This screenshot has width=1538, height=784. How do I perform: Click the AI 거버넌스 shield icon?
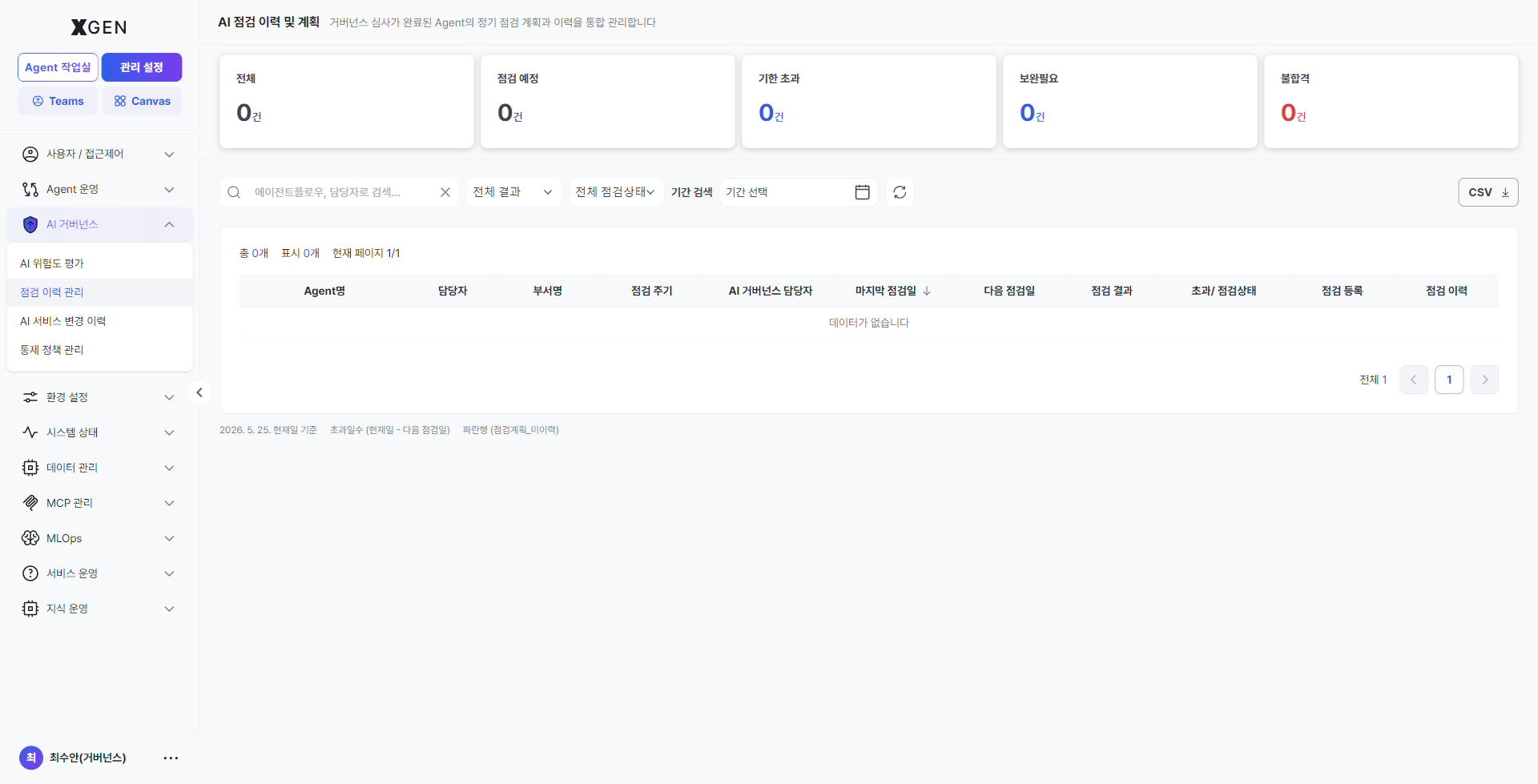(x=30, y=224)
